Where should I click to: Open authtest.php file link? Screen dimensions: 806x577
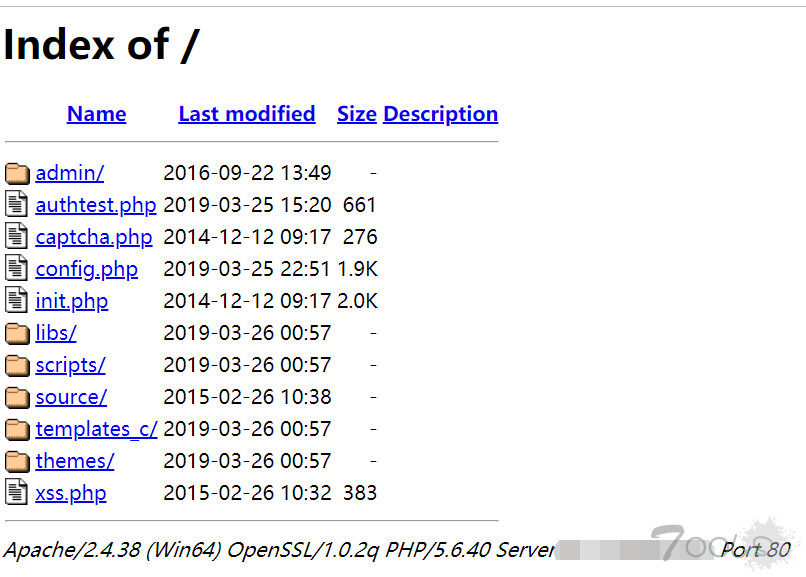pos(96,205)
